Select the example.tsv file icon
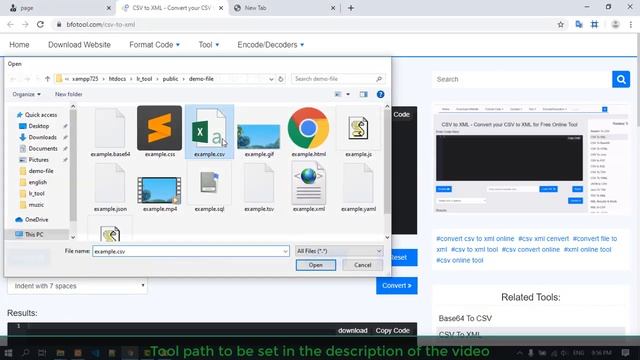 coord(259,183)
